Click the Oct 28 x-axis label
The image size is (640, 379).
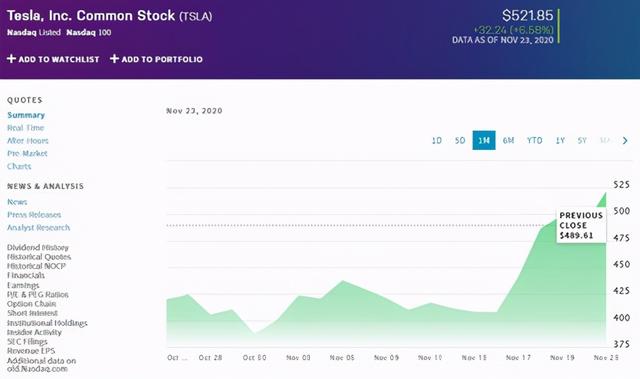tap(211, 357)
